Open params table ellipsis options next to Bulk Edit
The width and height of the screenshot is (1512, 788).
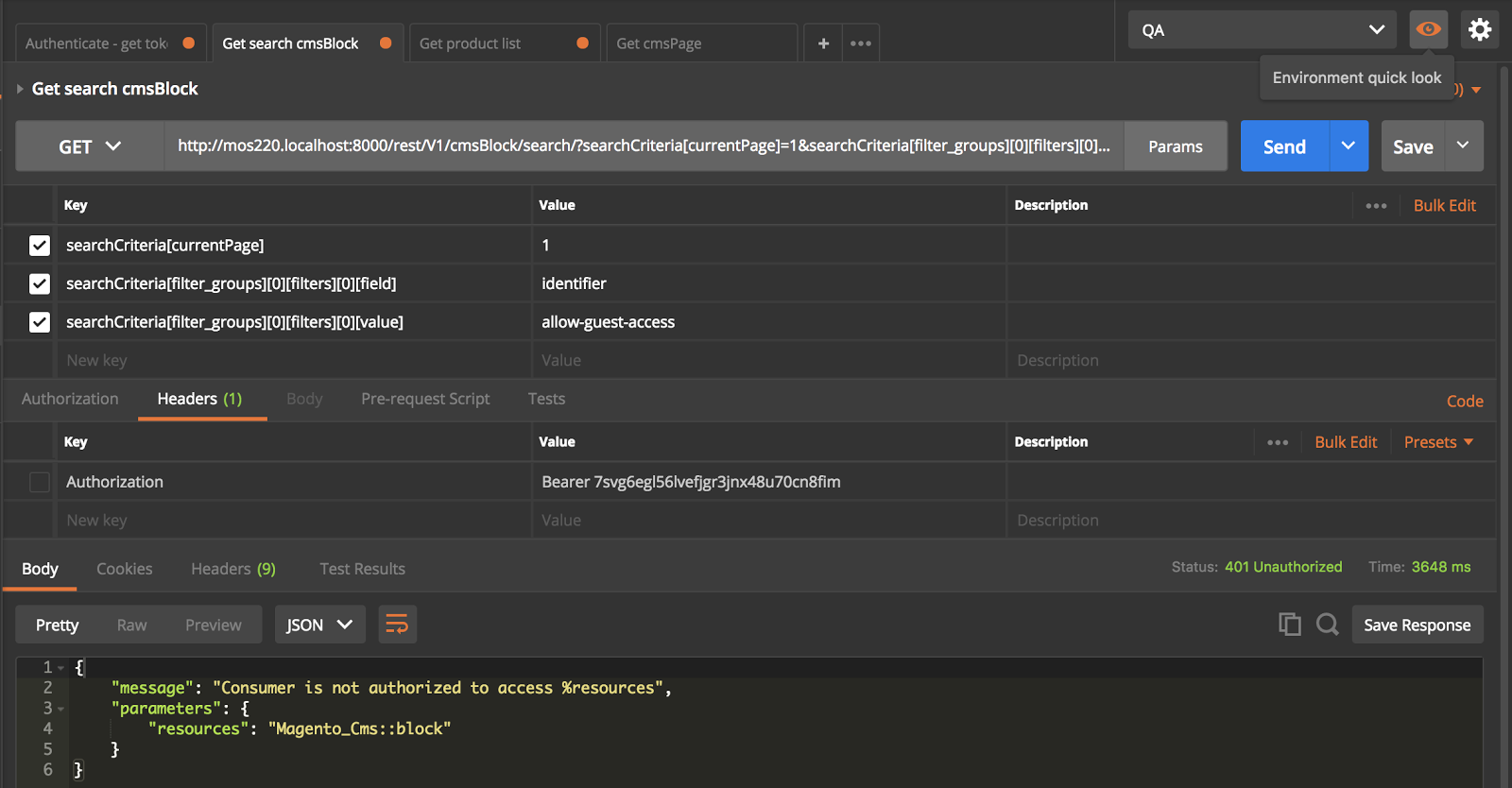(x=1376, y=205)
